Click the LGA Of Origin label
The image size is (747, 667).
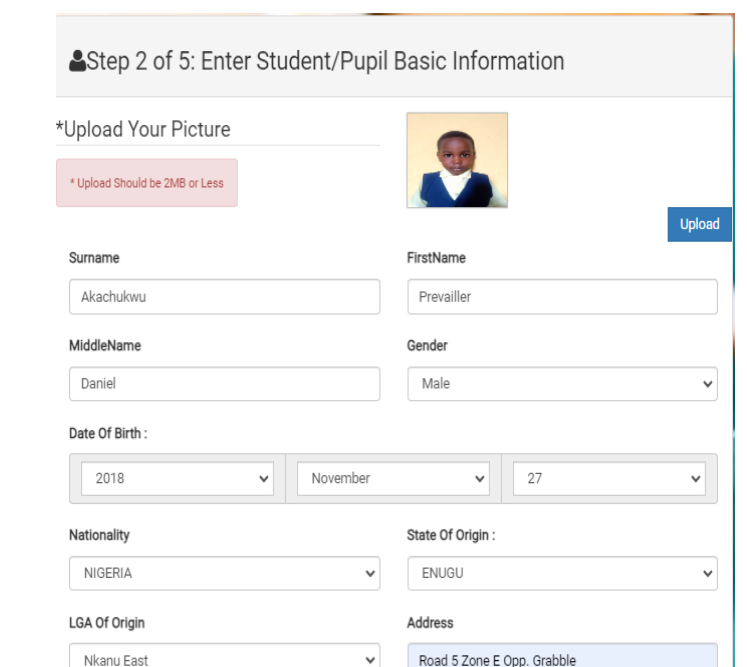click(107, 623)
